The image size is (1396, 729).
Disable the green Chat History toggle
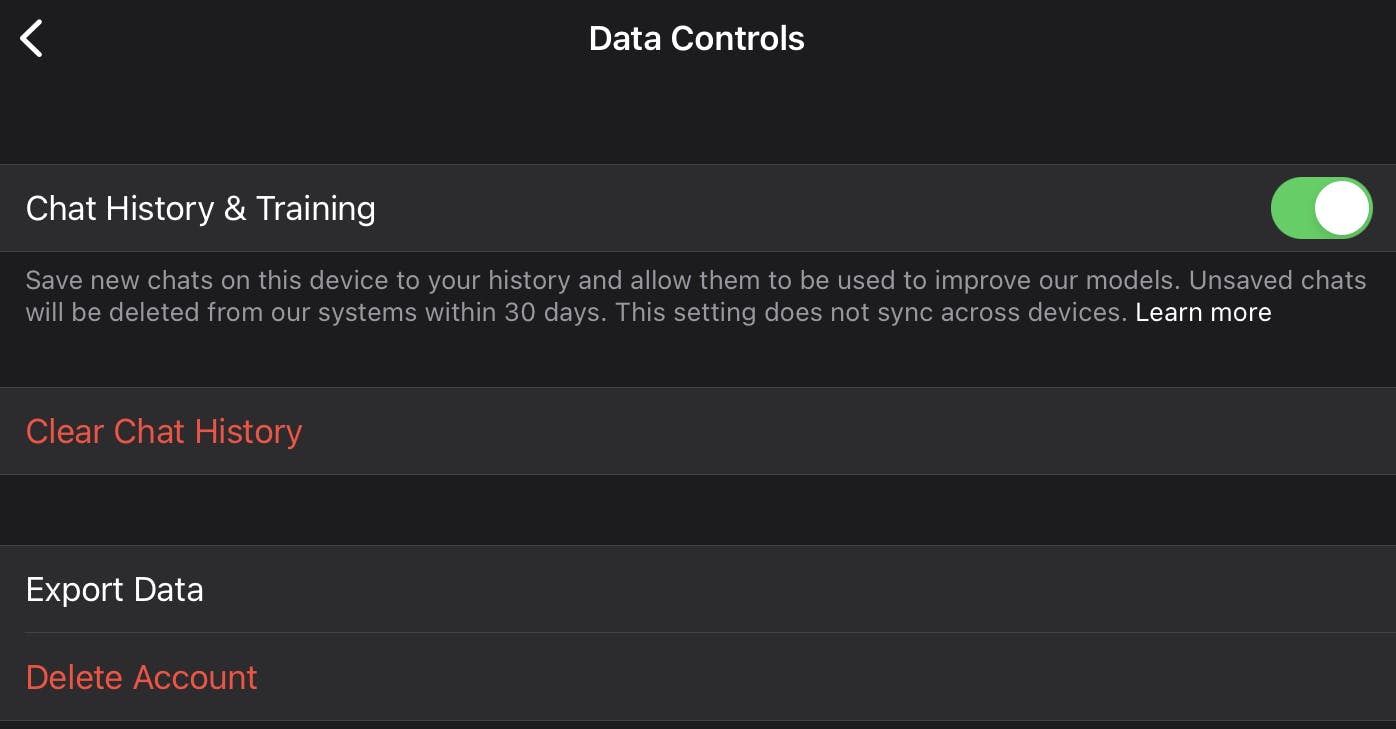[1321, 208]
